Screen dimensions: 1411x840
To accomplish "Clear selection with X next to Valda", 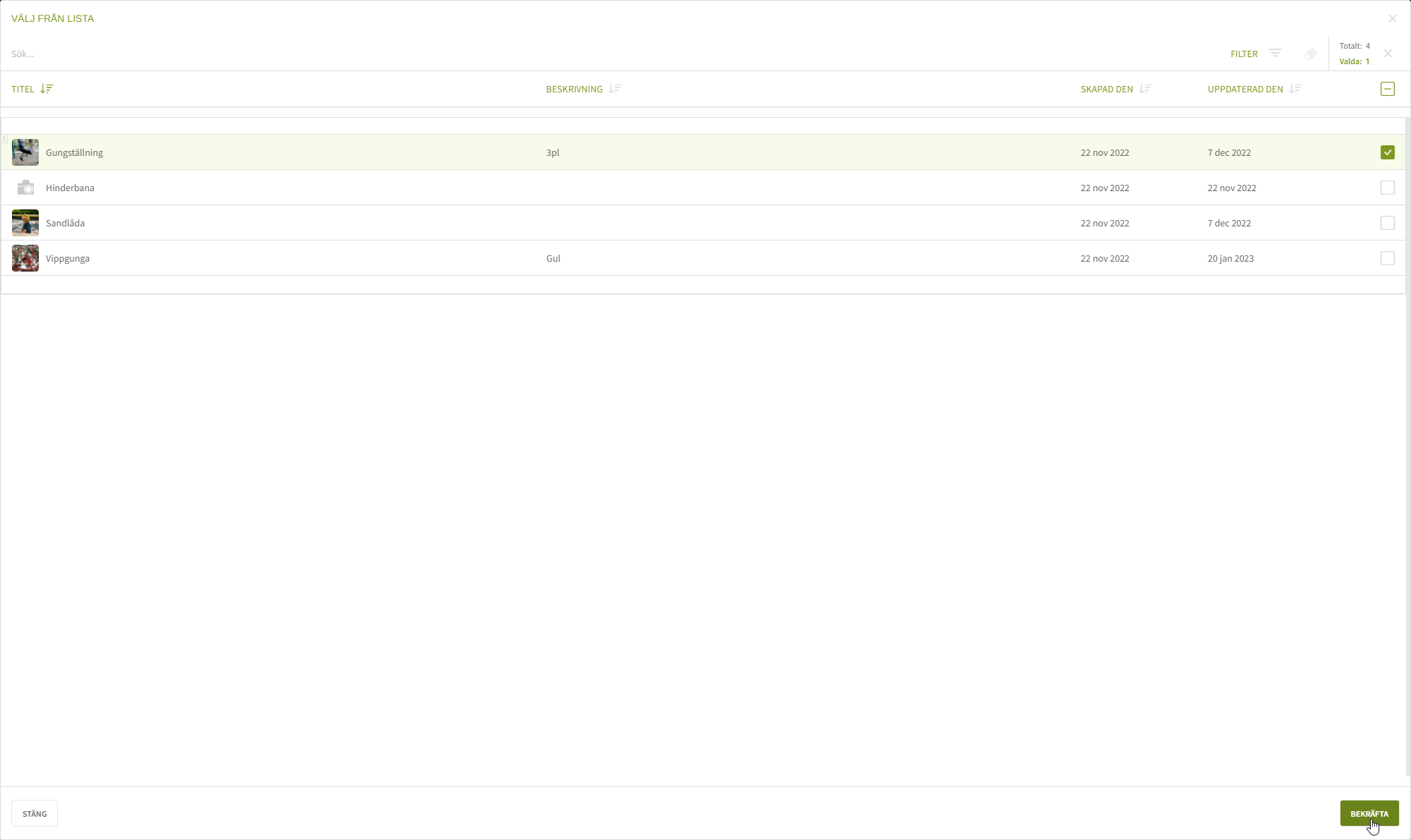I will click(1388, 54).
